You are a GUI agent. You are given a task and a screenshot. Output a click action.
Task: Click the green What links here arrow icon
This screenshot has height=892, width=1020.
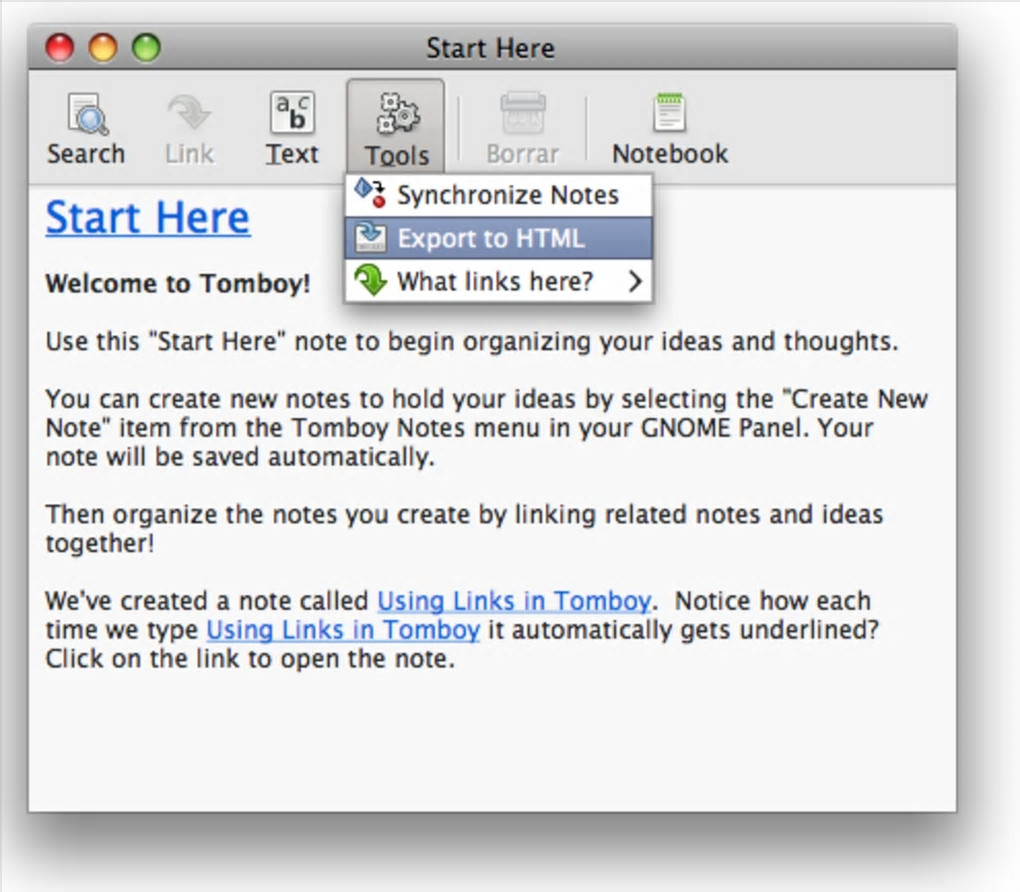[371, 280]
